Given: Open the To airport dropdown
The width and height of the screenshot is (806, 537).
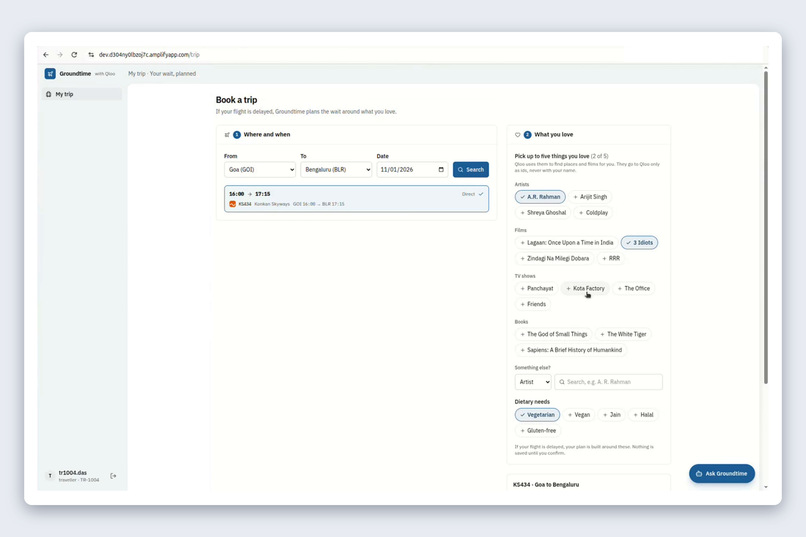Looking at the screenshot, I should pyautogui.click(x=336, y=170).
